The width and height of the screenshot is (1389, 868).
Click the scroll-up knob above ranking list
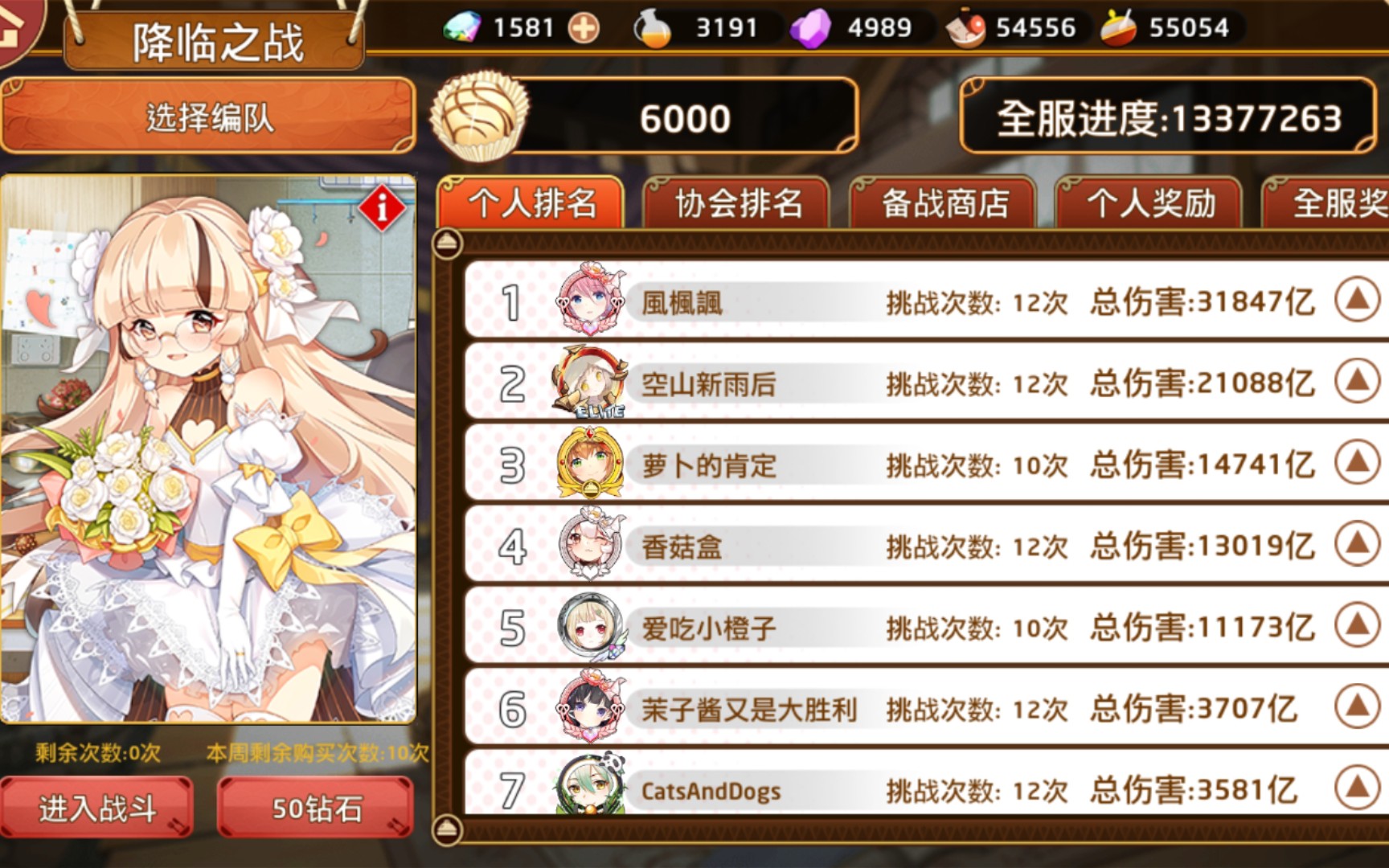coord(448,243)
